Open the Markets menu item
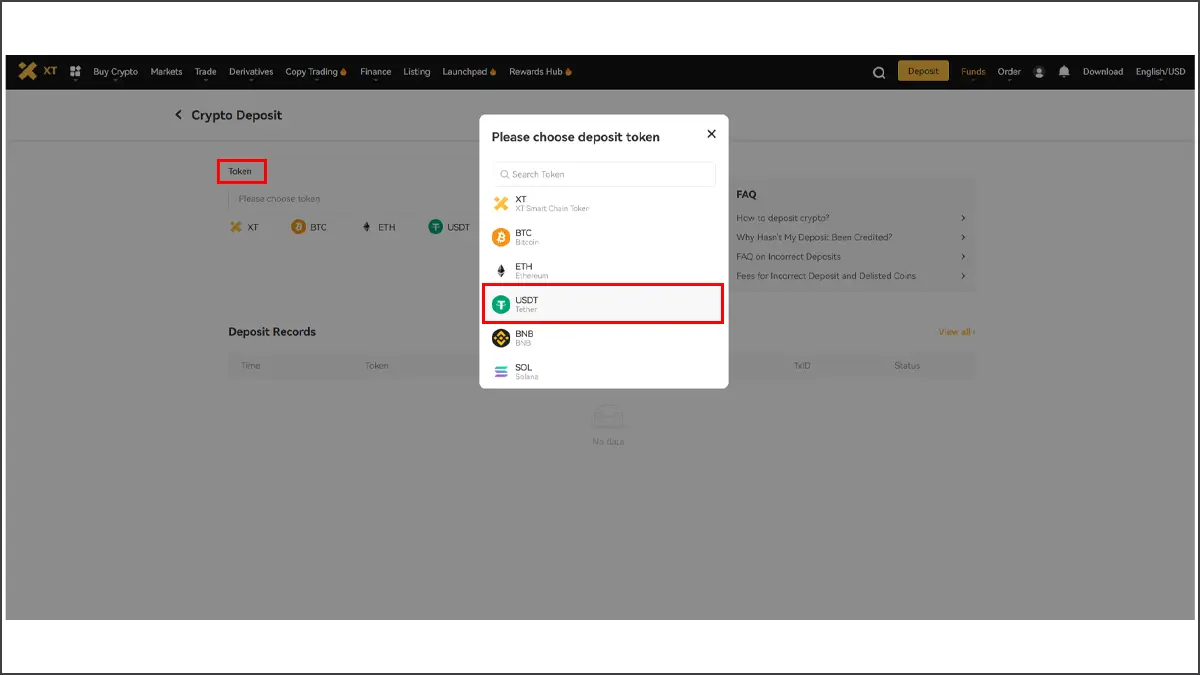The width and height of the screenshot is (1200, 675). [x=166, y=72]
